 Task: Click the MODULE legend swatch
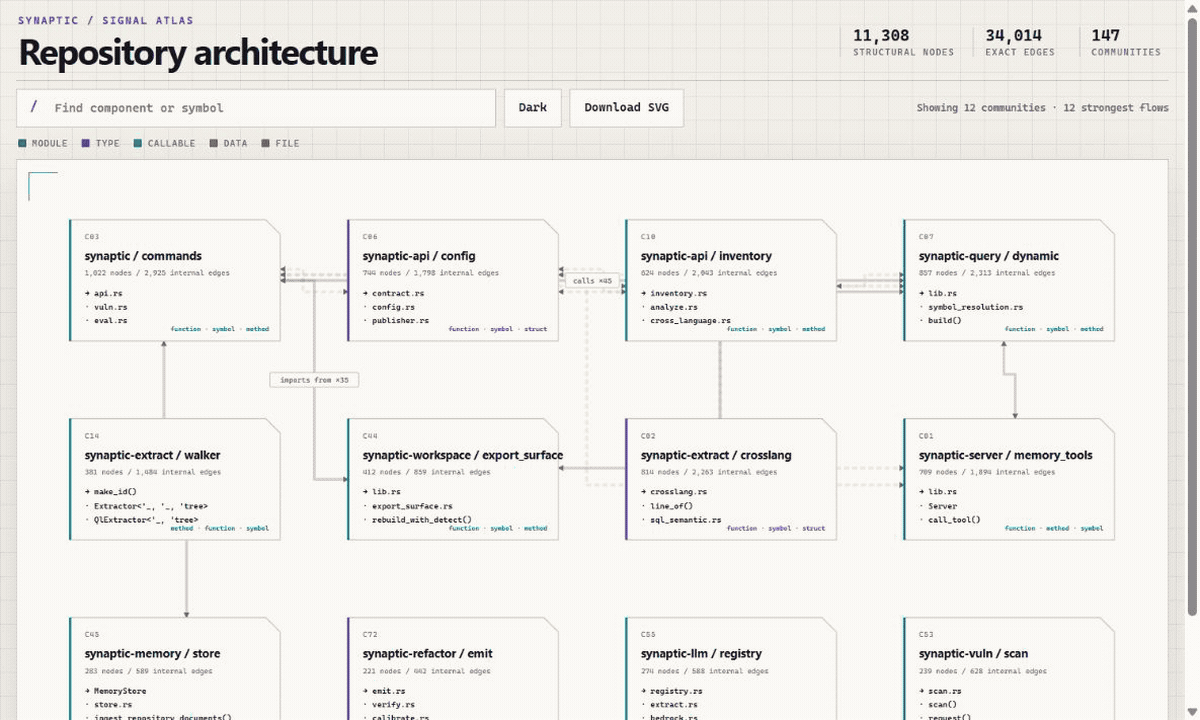click(22, 143)
